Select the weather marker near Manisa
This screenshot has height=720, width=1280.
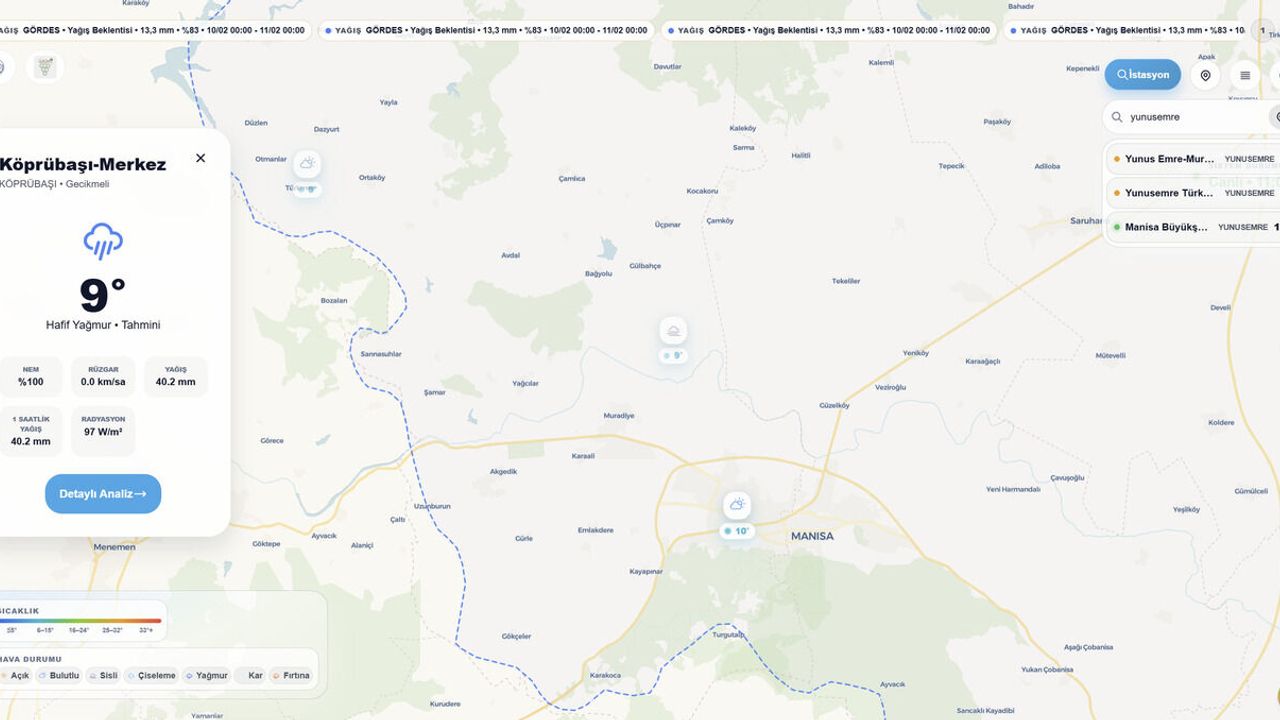[737, 505]
